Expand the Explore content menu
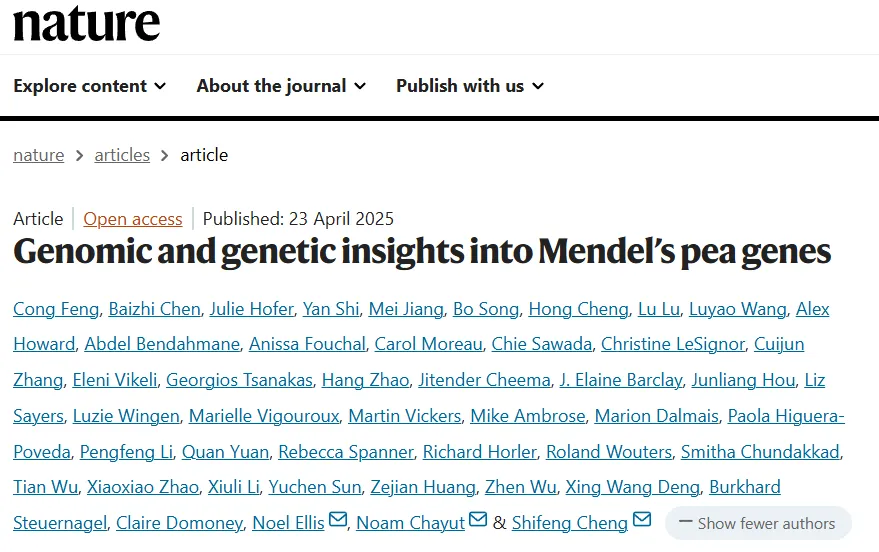This screenshot has height=552, width=879. (x=89, y=86)
